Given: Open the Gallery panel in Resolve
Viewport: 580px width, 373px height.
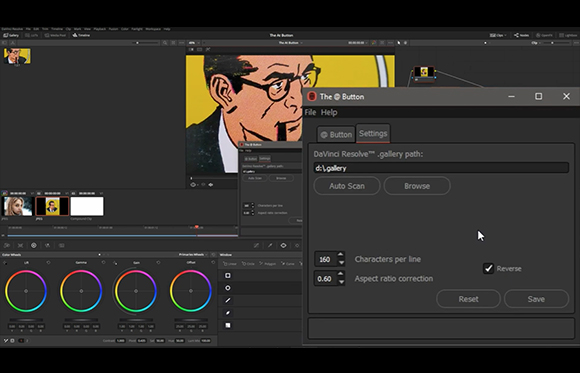Looking at the screenshot, I should pos(11,36).
